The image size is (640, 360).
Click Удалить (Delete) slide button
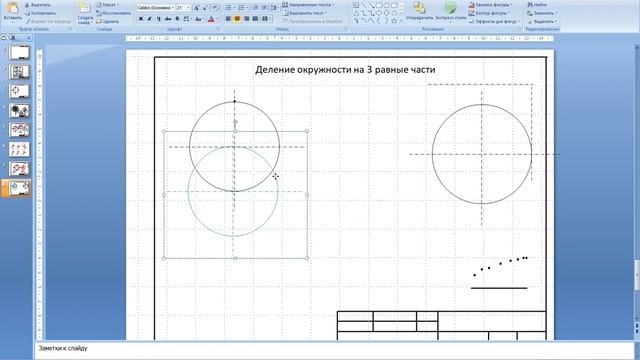click(x=108, y=21)
